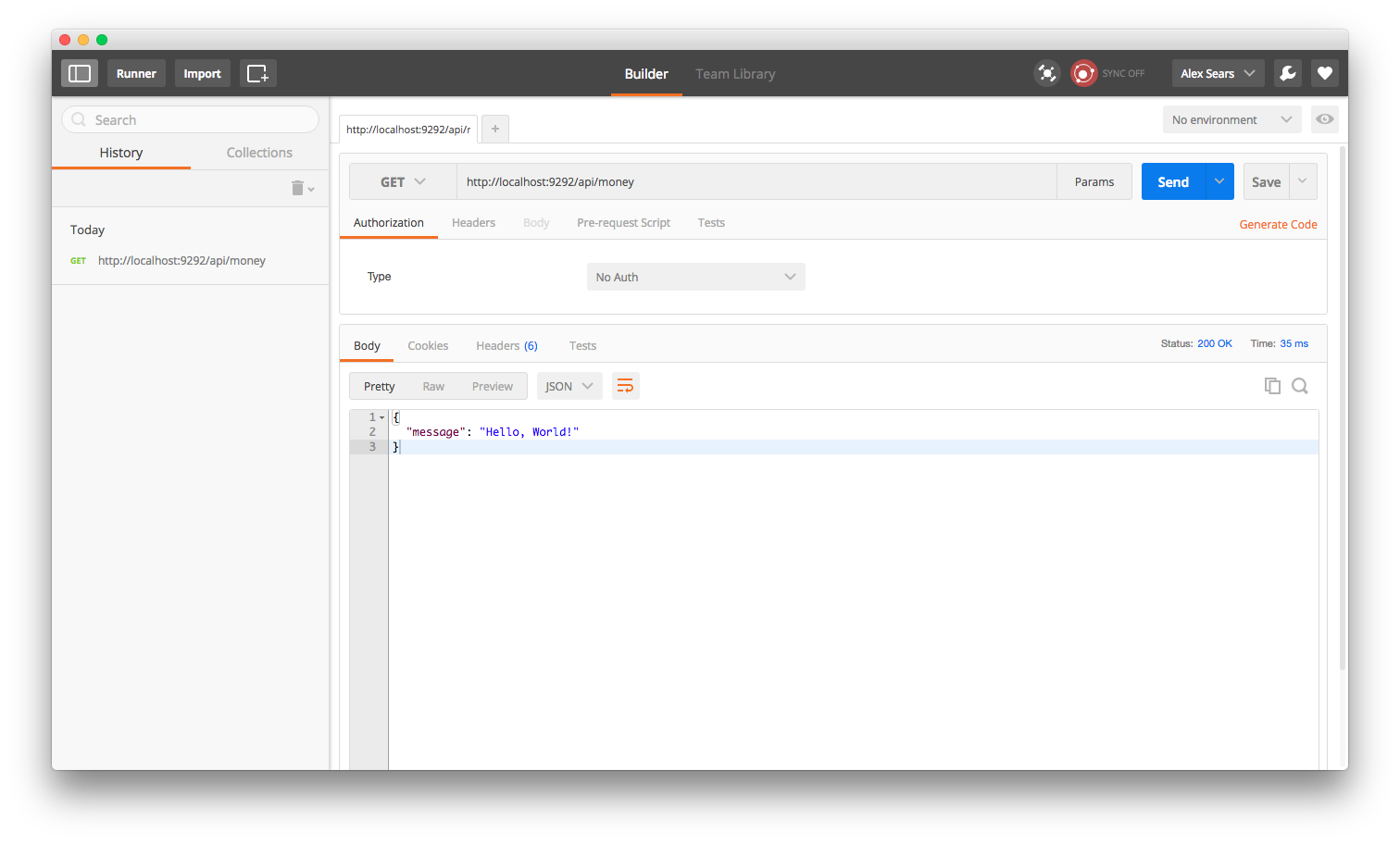This screenshot has height=844, width=1400.
Task: Click the Runner button
Action: tap(136, 73)
